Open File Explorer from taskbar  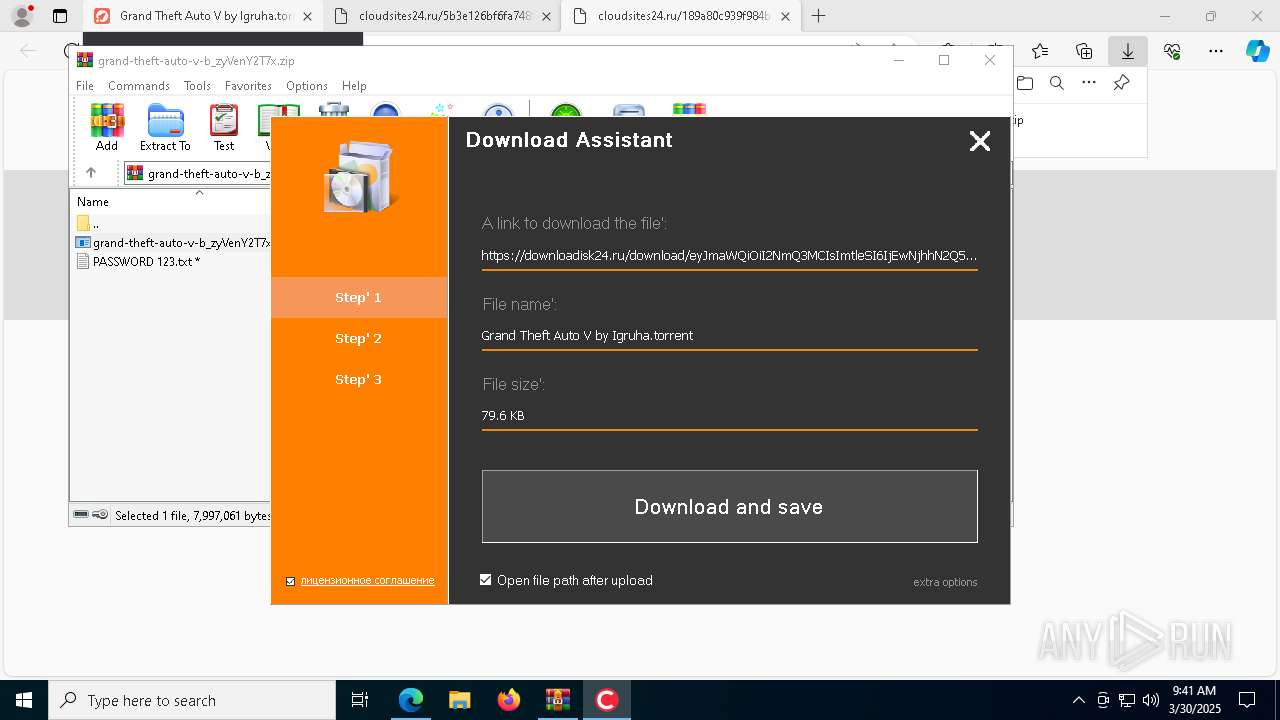coord(459,700)
